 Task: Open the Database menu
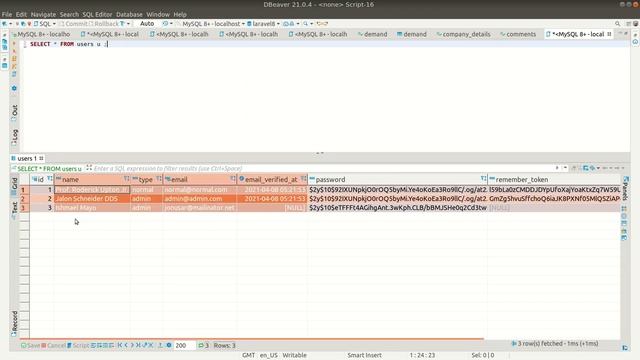coord(129,14)
